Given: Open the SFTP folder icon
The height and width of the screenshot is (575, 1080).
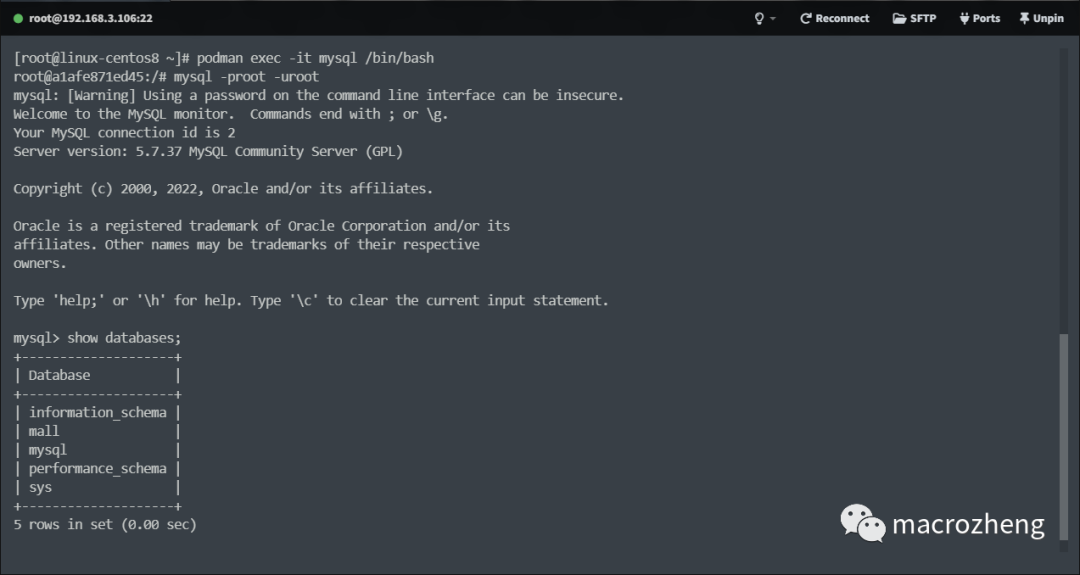Looking at the screenshot, I should [899, 18].
